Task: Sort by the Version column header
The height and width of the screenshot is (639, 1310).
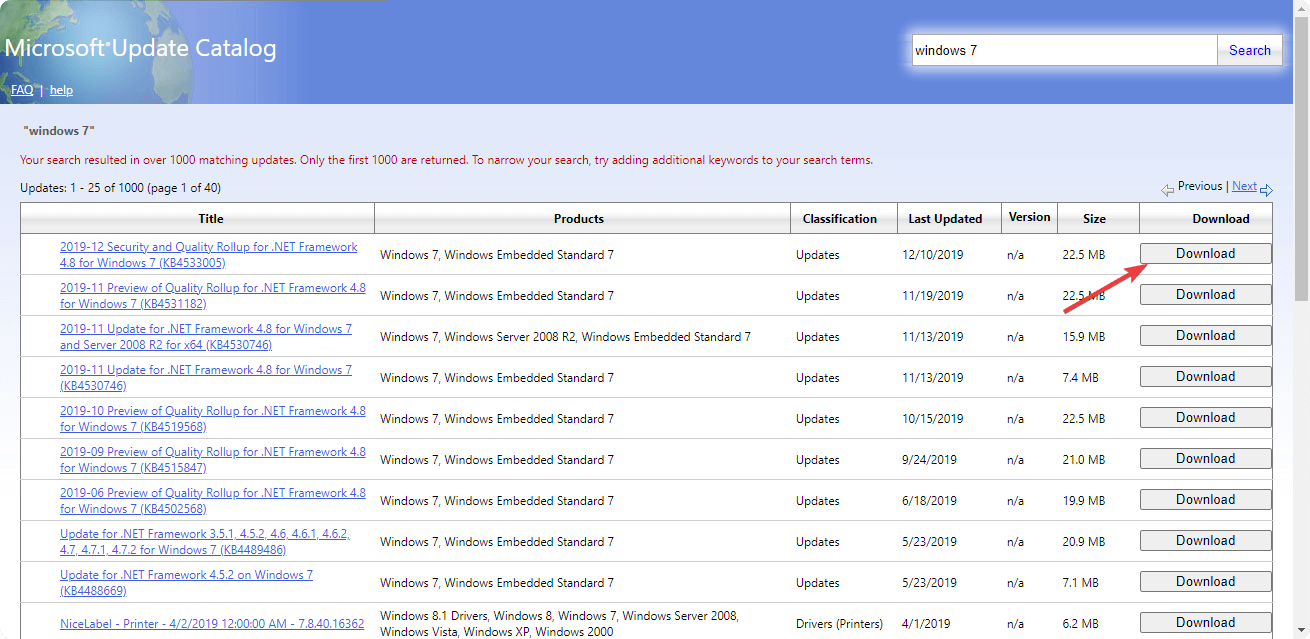Action: tap(1030, 217)
